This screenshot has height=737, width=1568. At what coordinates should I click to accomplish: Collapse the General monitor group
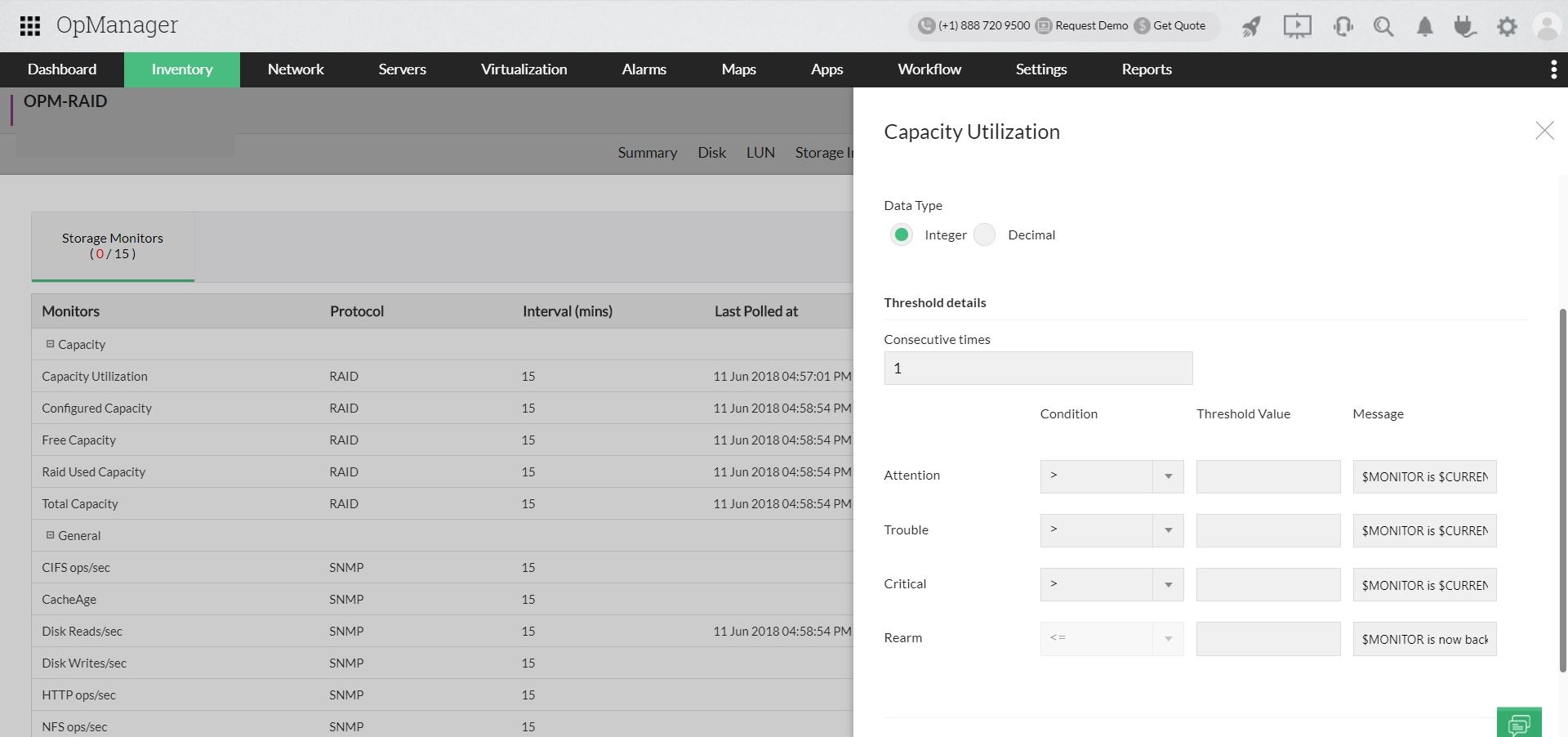tap(50, 535)
